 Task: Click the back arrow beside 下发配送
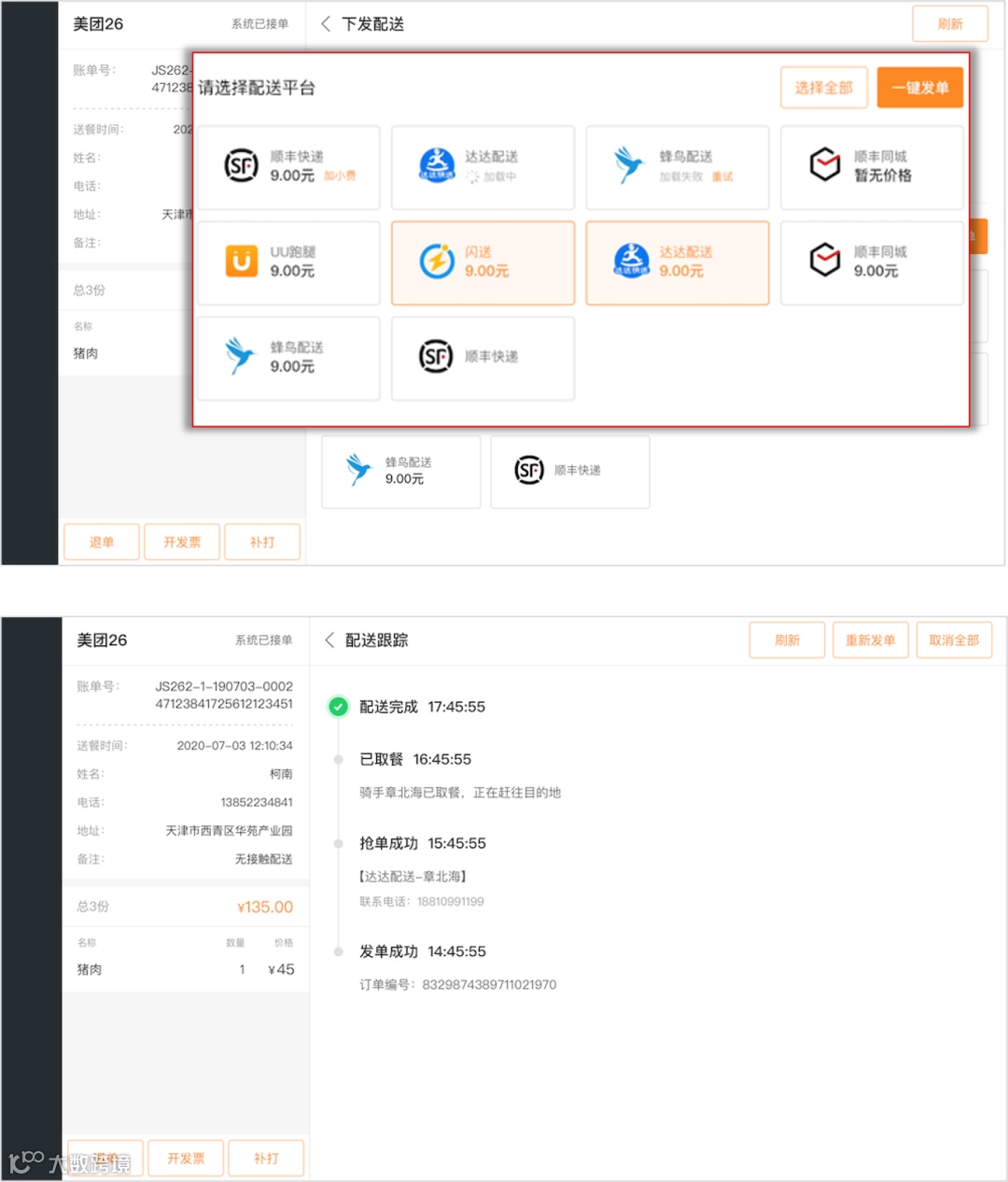326,24
